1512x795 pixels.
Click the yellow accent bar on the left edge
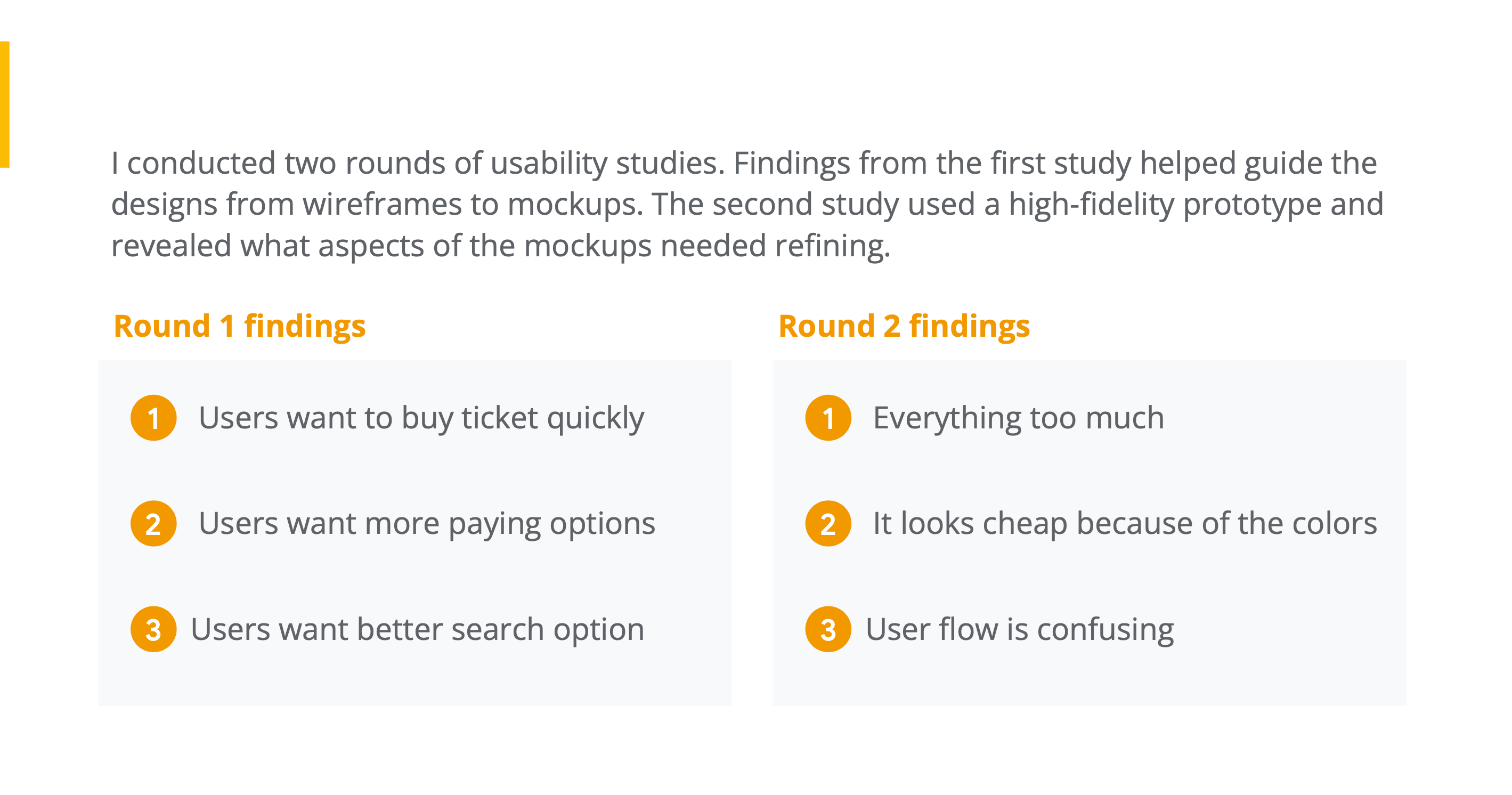pos(5,104)
